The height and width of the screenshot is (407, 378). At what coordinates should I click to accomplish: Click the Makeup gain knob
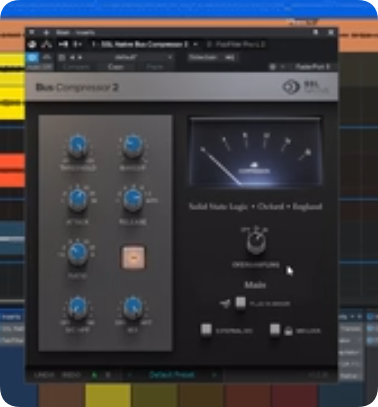(133, 146)
